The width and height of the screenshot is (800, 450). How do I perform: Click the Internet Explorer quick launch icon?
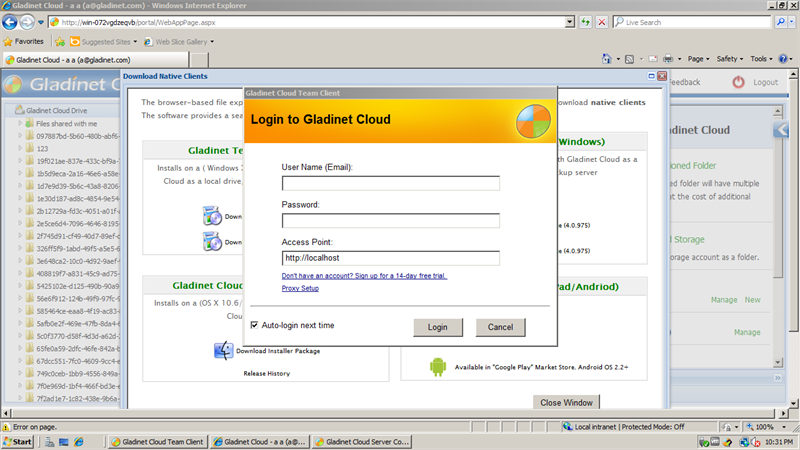[x=79, y=442]
